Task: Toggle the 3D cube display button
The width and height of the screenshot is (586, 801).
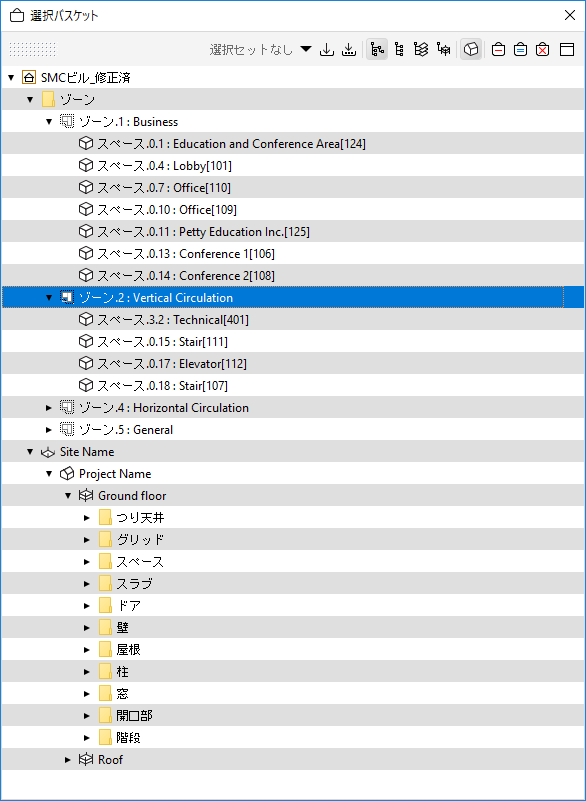Action: 471,50
